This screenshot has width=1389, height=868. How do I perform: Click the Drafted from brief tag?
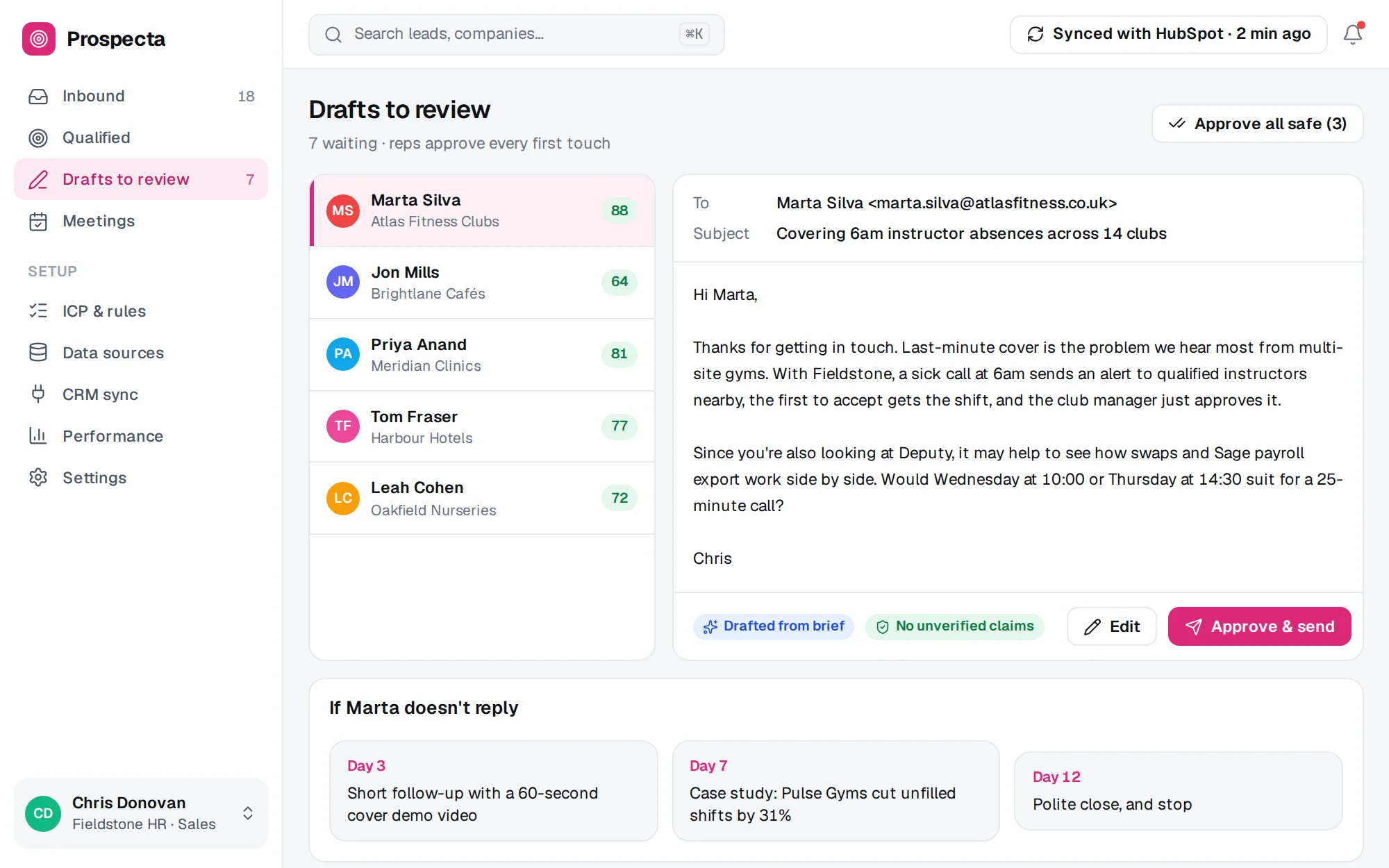[773, 626]
